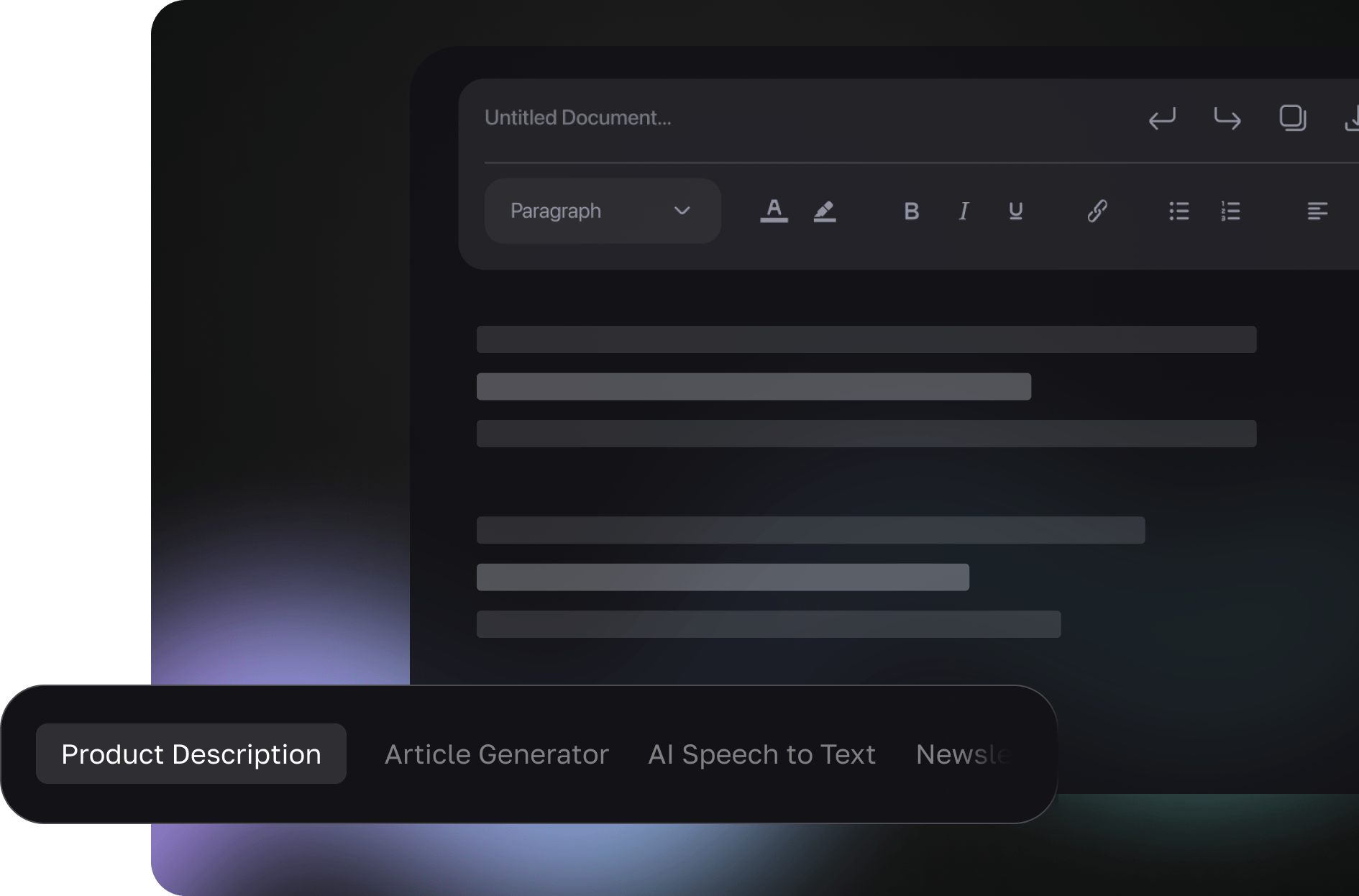
Task: Select the highlighter tool
Action: 825,211
